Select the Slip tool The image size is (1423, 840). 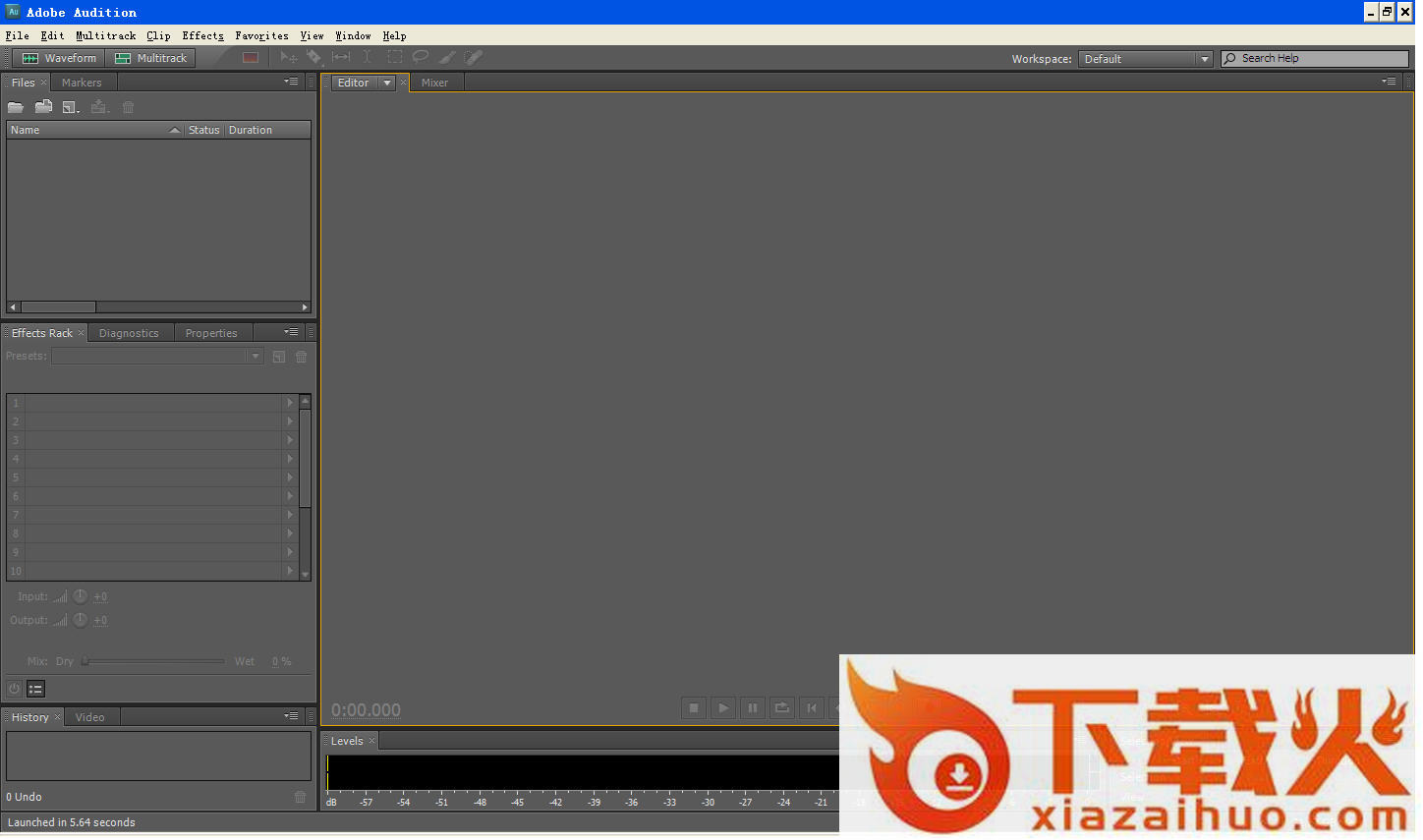[341, 58]
